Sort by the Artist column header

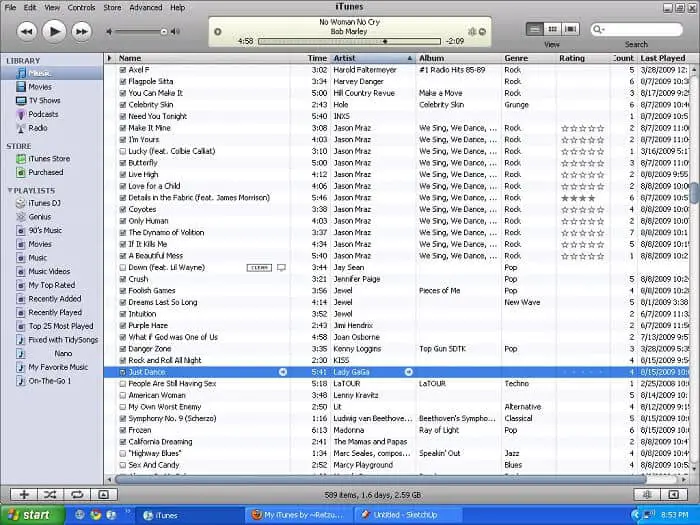(373, 58)
